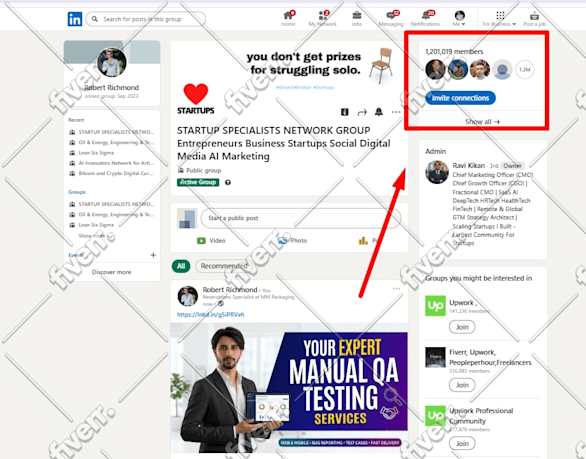Image resolution: width=586 pixels, height=459 pixels.
Task: Join the Upwork group with 141,236 members
Action: 462,327
